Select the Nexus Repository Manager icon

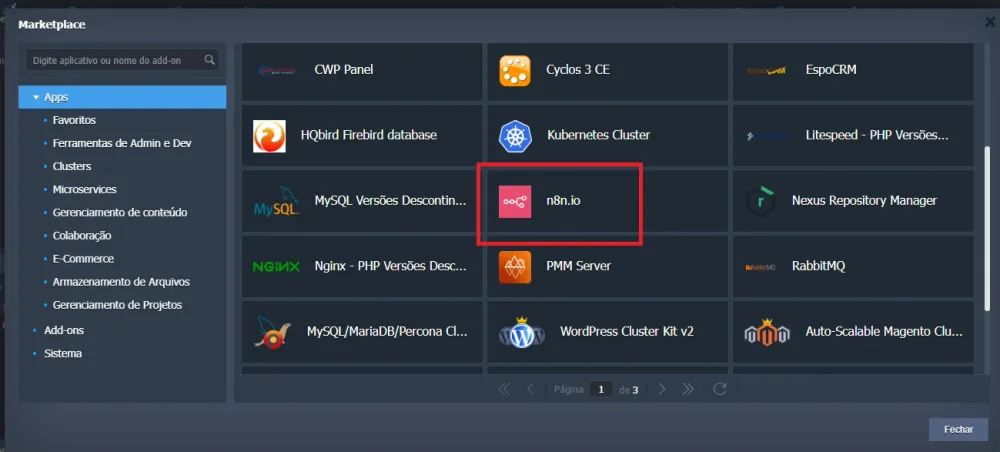pos(761,201)
